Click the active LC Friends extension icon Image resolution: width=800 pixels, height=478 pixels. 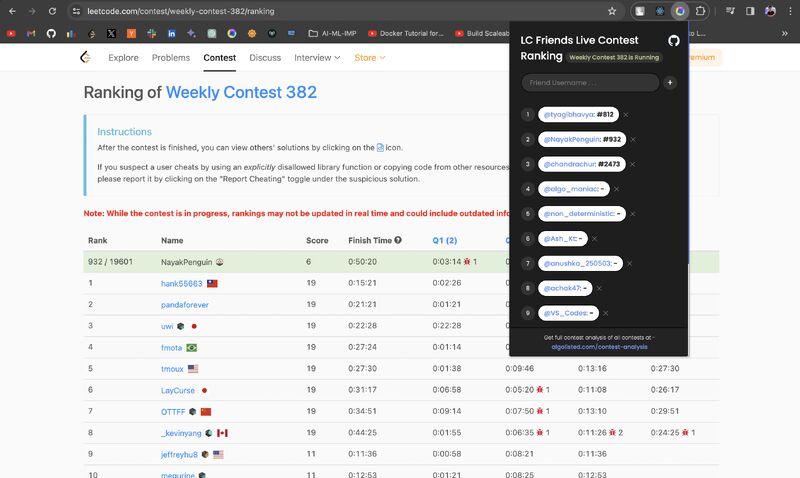point(680,11)
